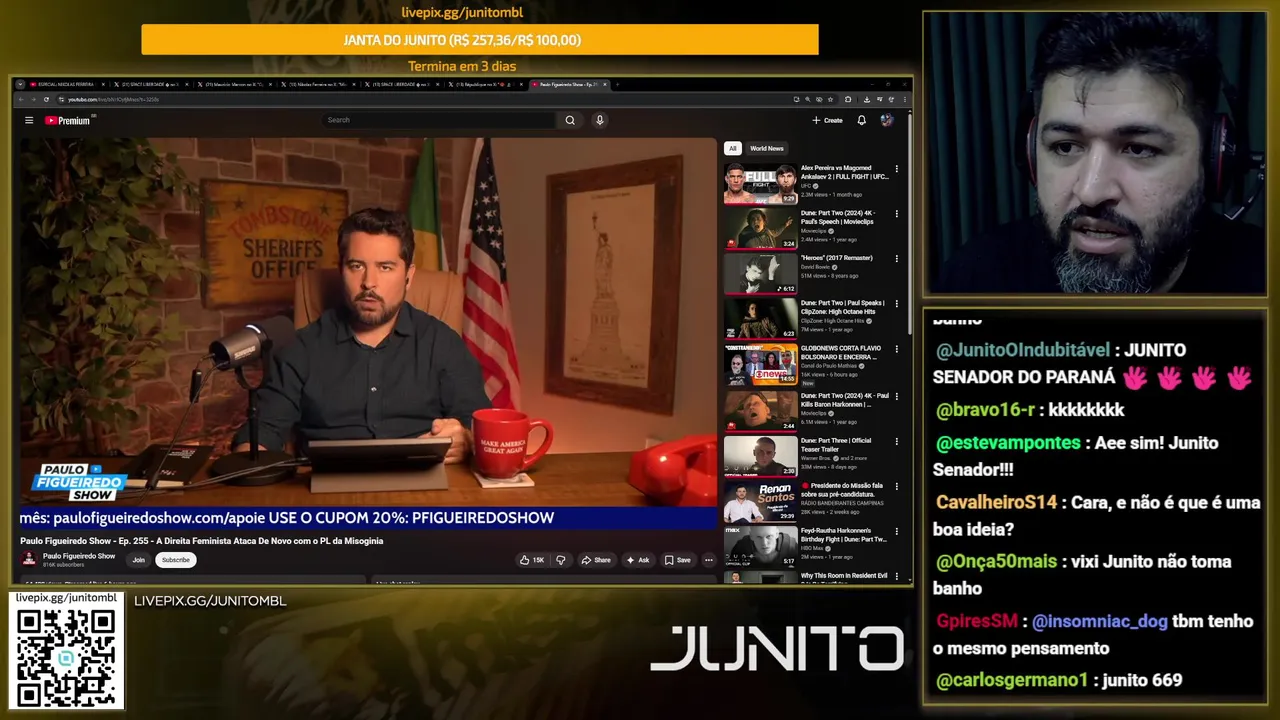1280x720 pixels.
Task: Switch to the ESPECIAL Nikolas Ferreira tab
Action: (67, 84)
